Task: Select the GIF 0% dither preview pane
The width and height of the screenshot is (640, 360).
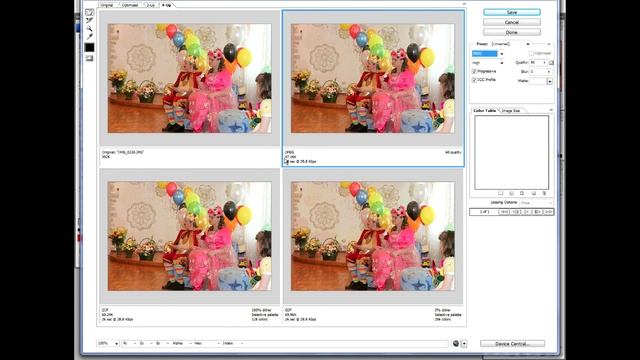Action: [x=373, y=236]
